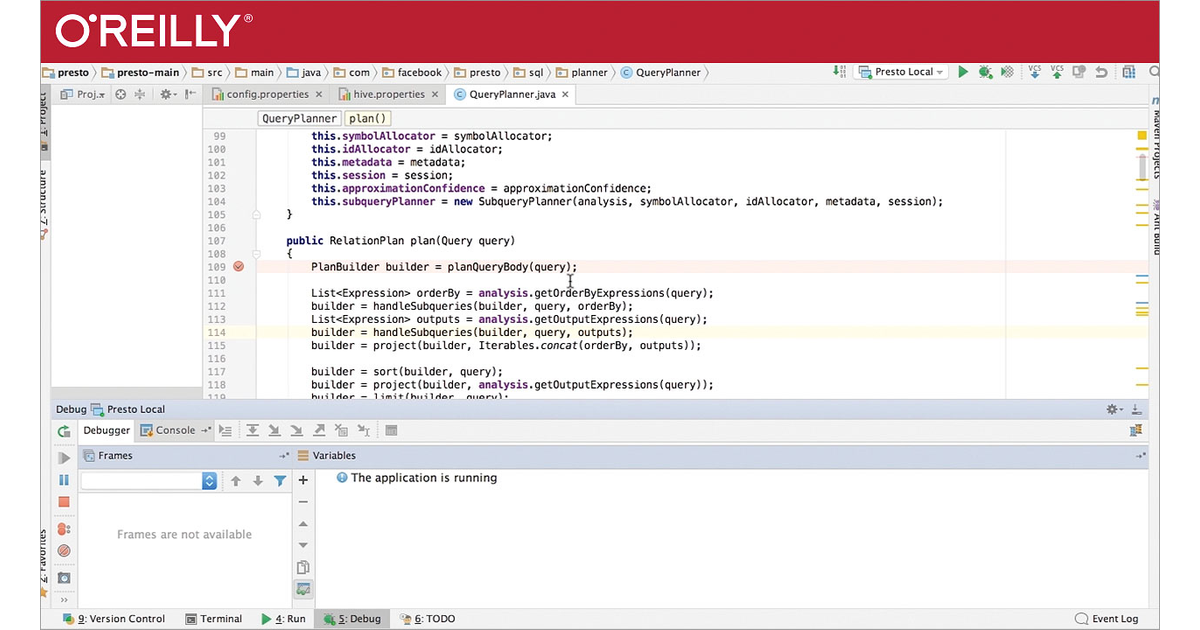Click the VCS commit changes icon
The image size is (1200, 630).
click(x=1057, y=72)
